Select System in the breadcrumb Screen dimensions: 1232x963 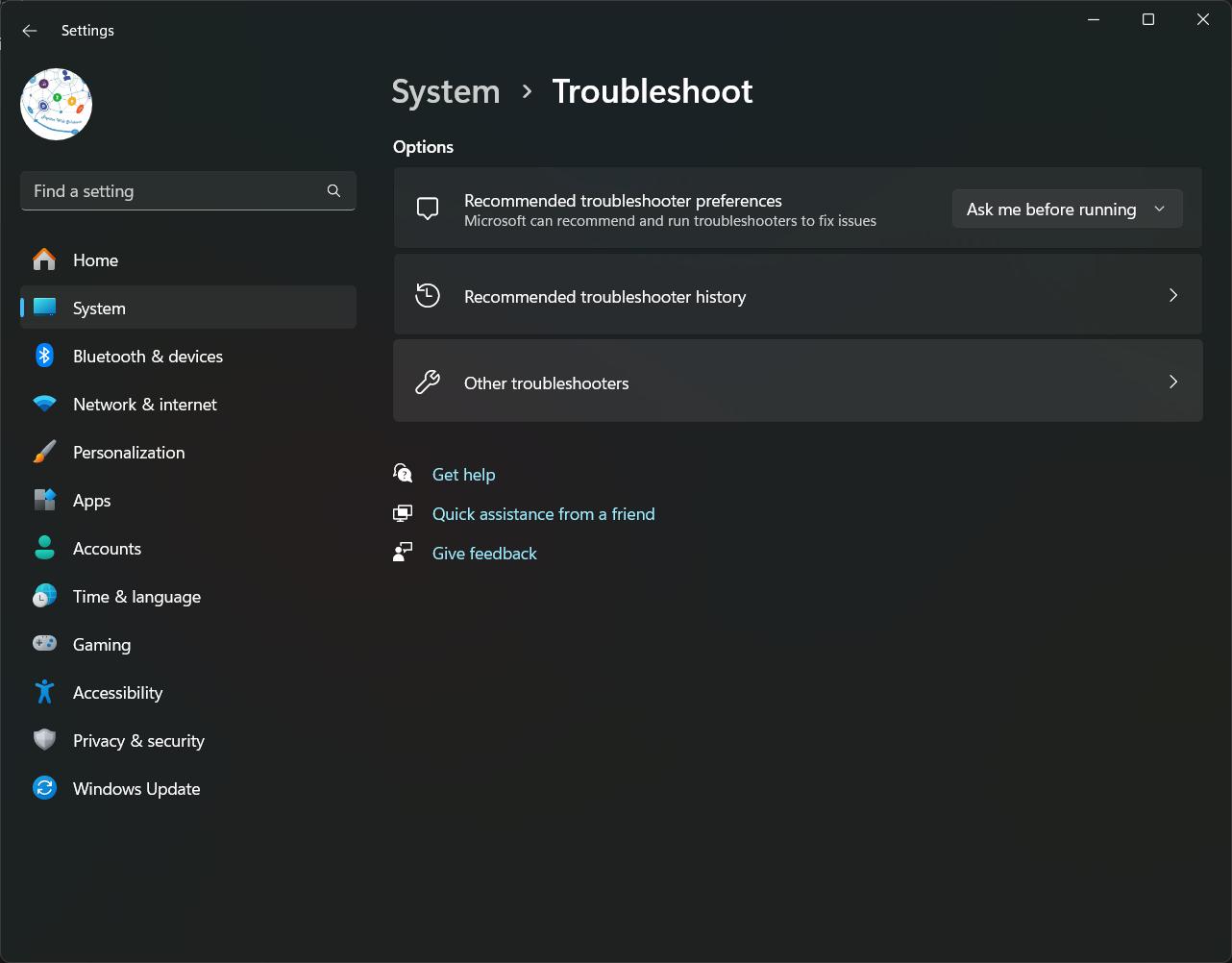(x=445, y=91)
